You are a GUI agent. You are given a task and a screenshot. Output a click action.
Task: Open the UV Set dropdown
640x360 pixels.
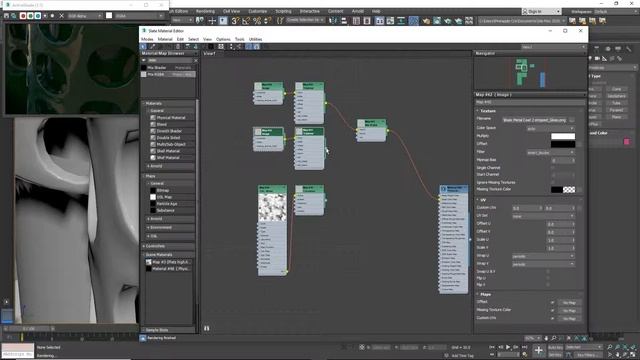pos(543,216)
